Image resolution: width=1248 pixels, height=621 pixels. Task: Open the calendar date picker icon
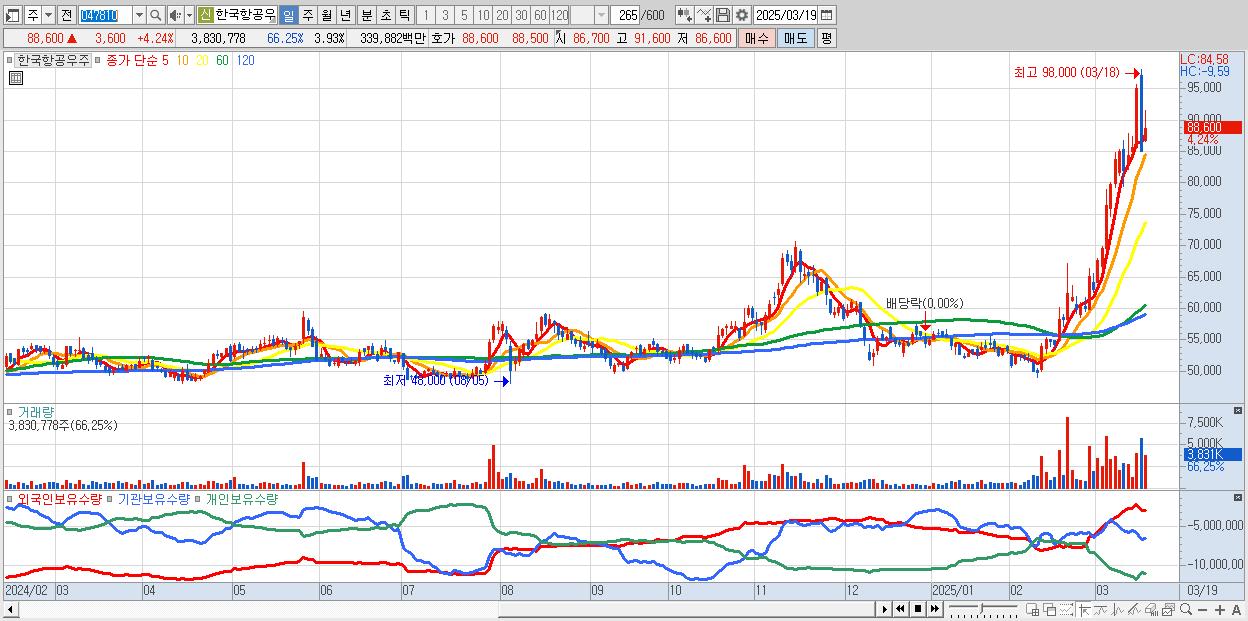(827, 15)
